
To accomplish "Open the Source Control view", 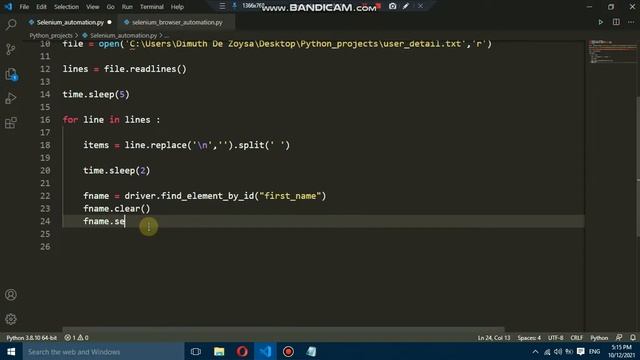I will click(x=11, y=49).
